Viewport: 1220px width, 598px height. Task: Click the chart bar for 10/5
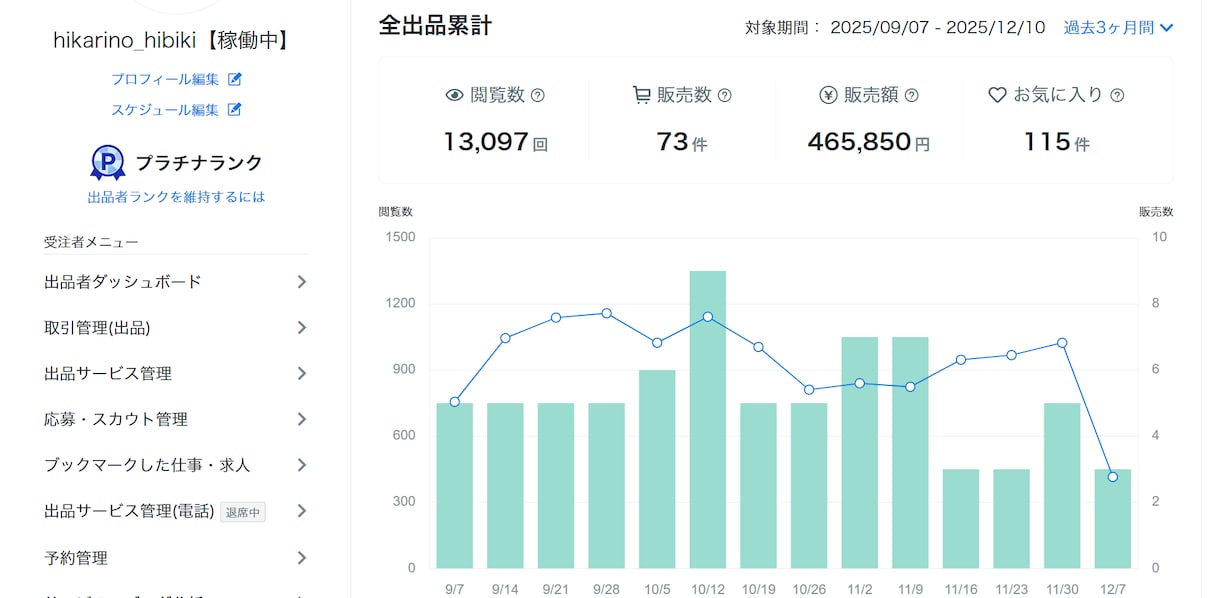point(657,469)
